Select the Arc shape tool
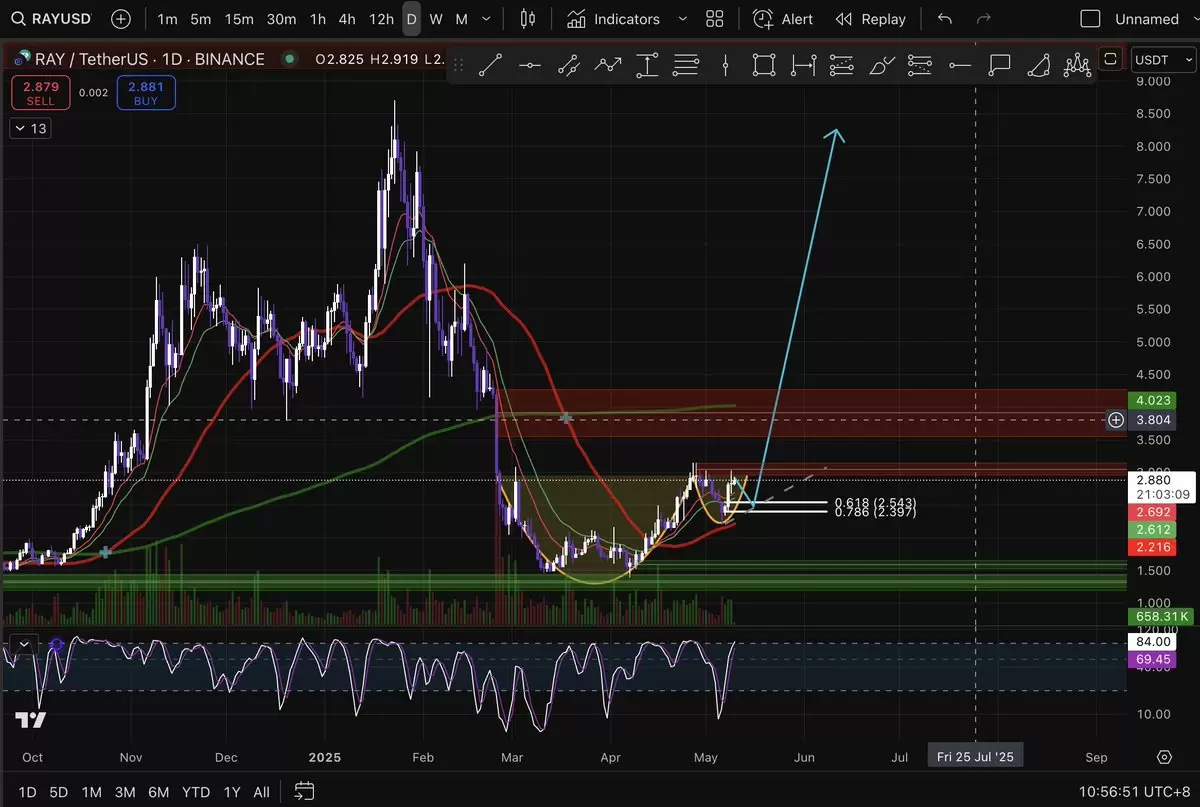The image size is (1200, 807). point(1038,66)
